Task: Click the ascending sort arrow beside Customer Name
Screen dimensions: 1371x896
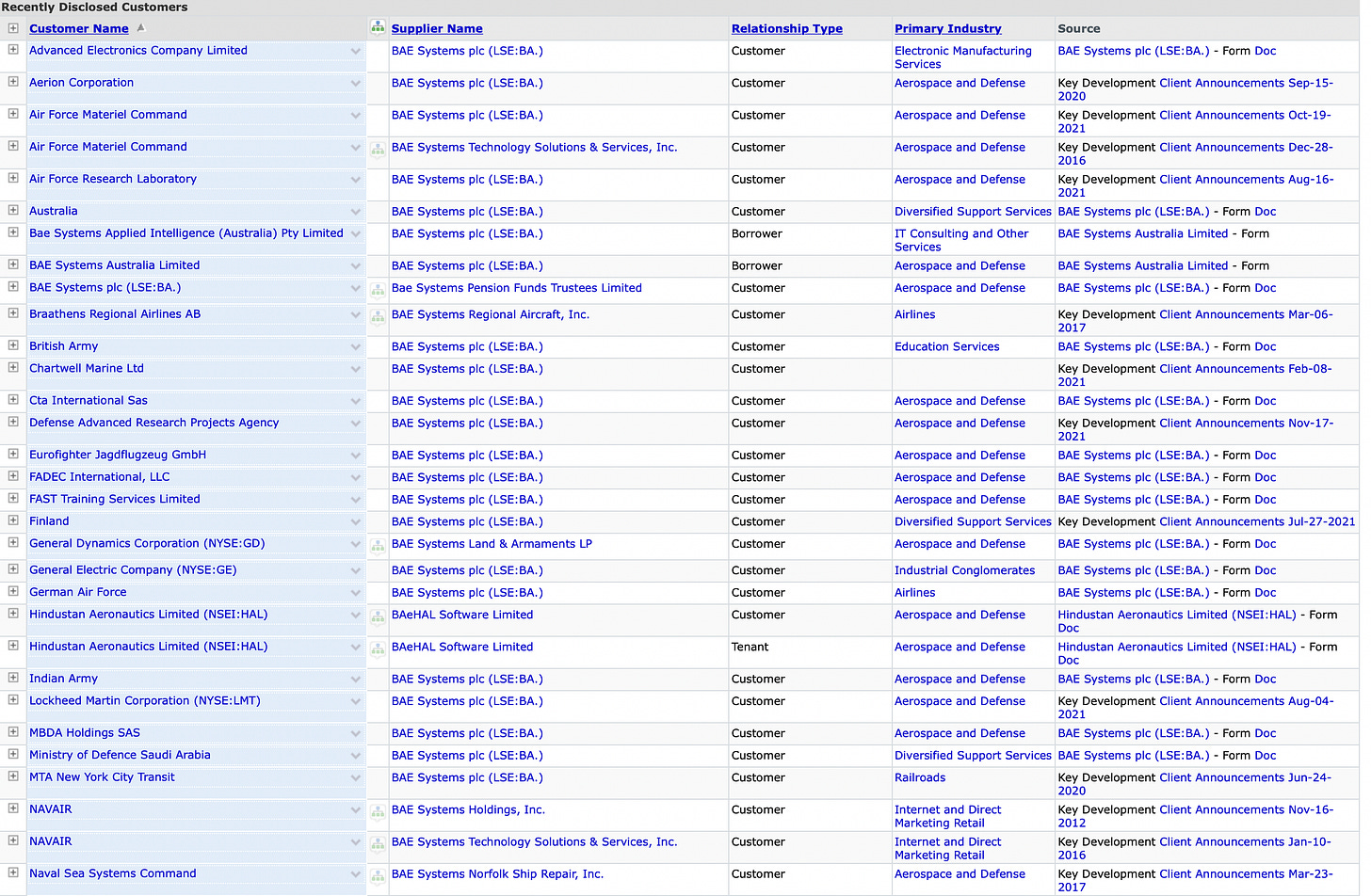Action: 141,27
